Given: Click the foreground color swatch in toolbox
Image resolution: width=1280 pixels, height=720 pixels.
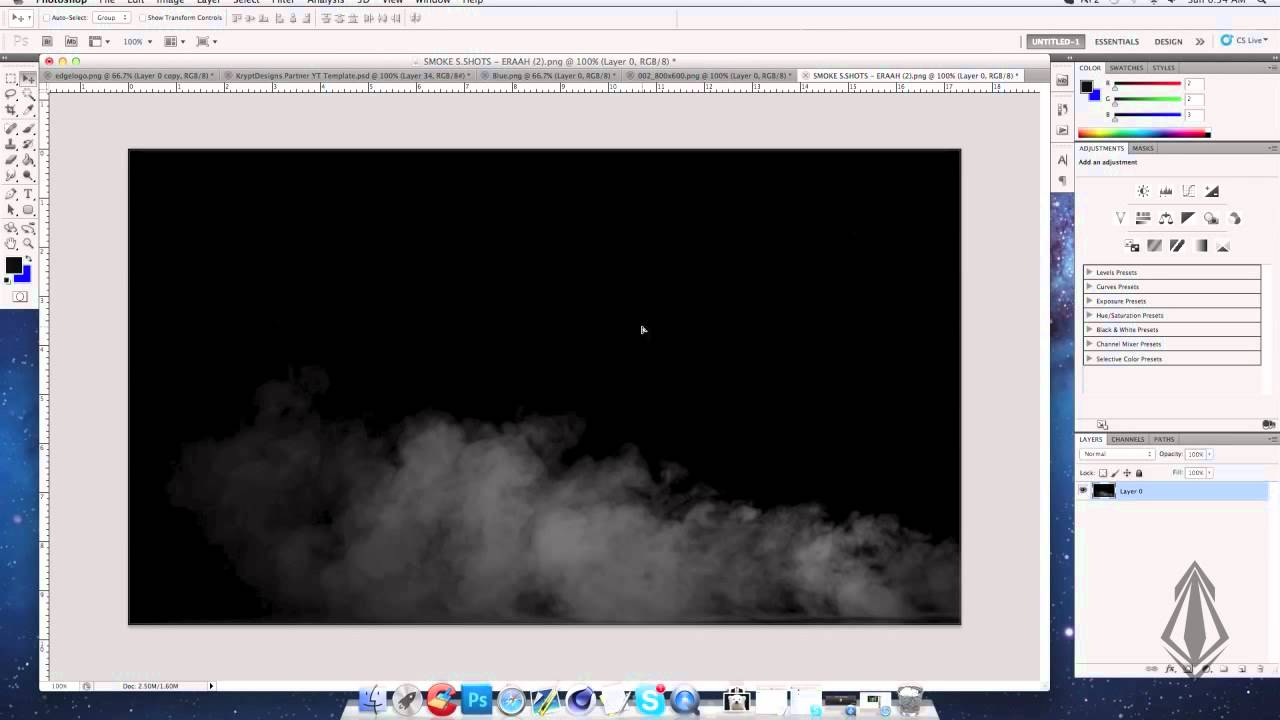Looking at the screenshot, I should click(13, 265).
